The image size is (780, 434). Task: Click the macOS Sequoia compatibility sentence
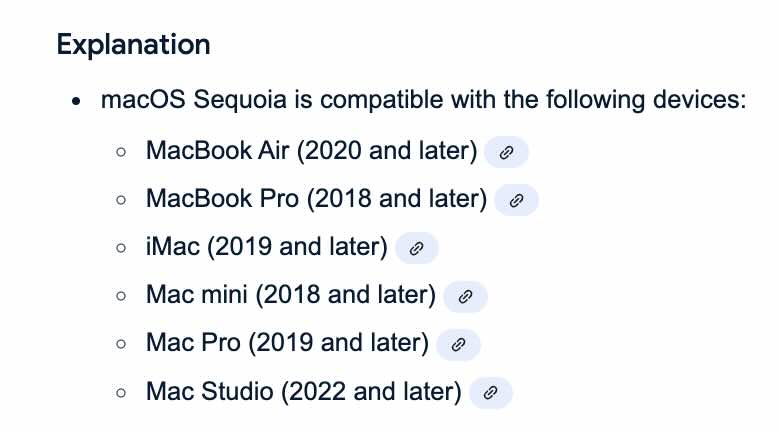tap(423, 100)
